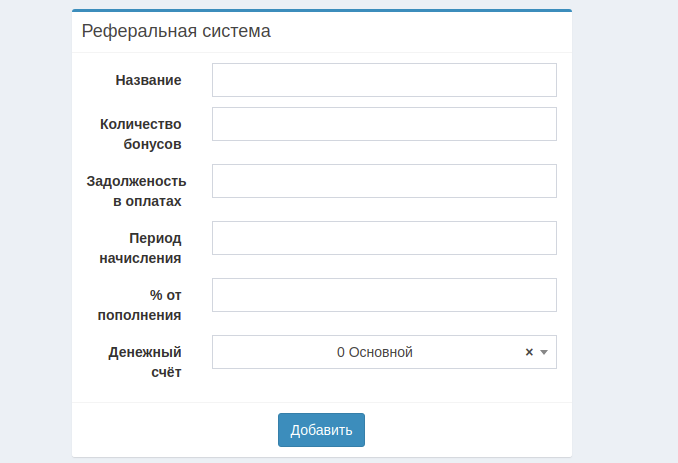Click the footer area right of Добавить
This screenshot has width=678, height=463.
(x=470, y=430)
